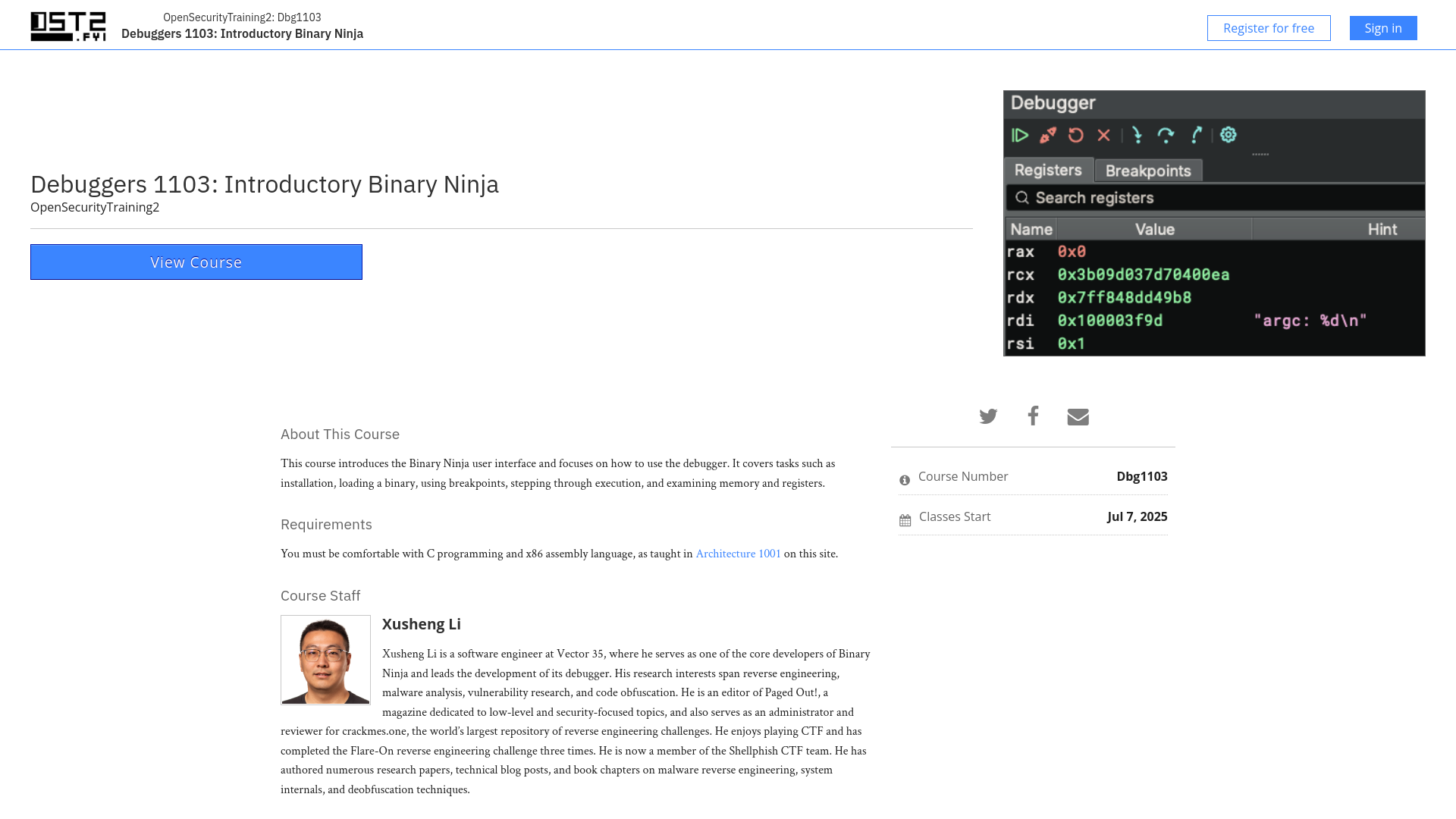Click Register for free button
This screenshot has width=1456, height=819.
click(x=1269, y=28)
